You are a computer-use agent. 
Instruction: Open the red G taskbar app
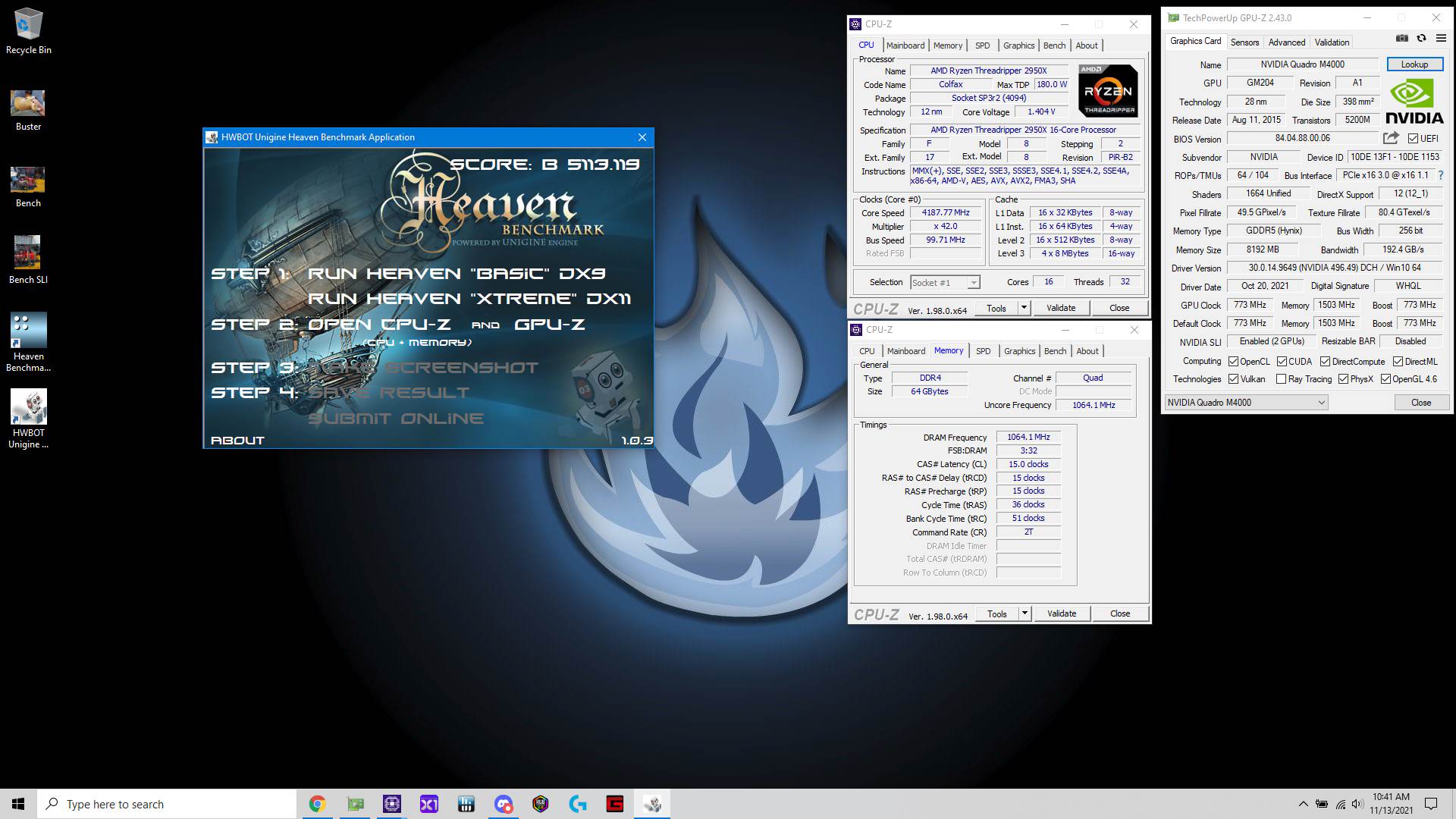pos(615,804)
